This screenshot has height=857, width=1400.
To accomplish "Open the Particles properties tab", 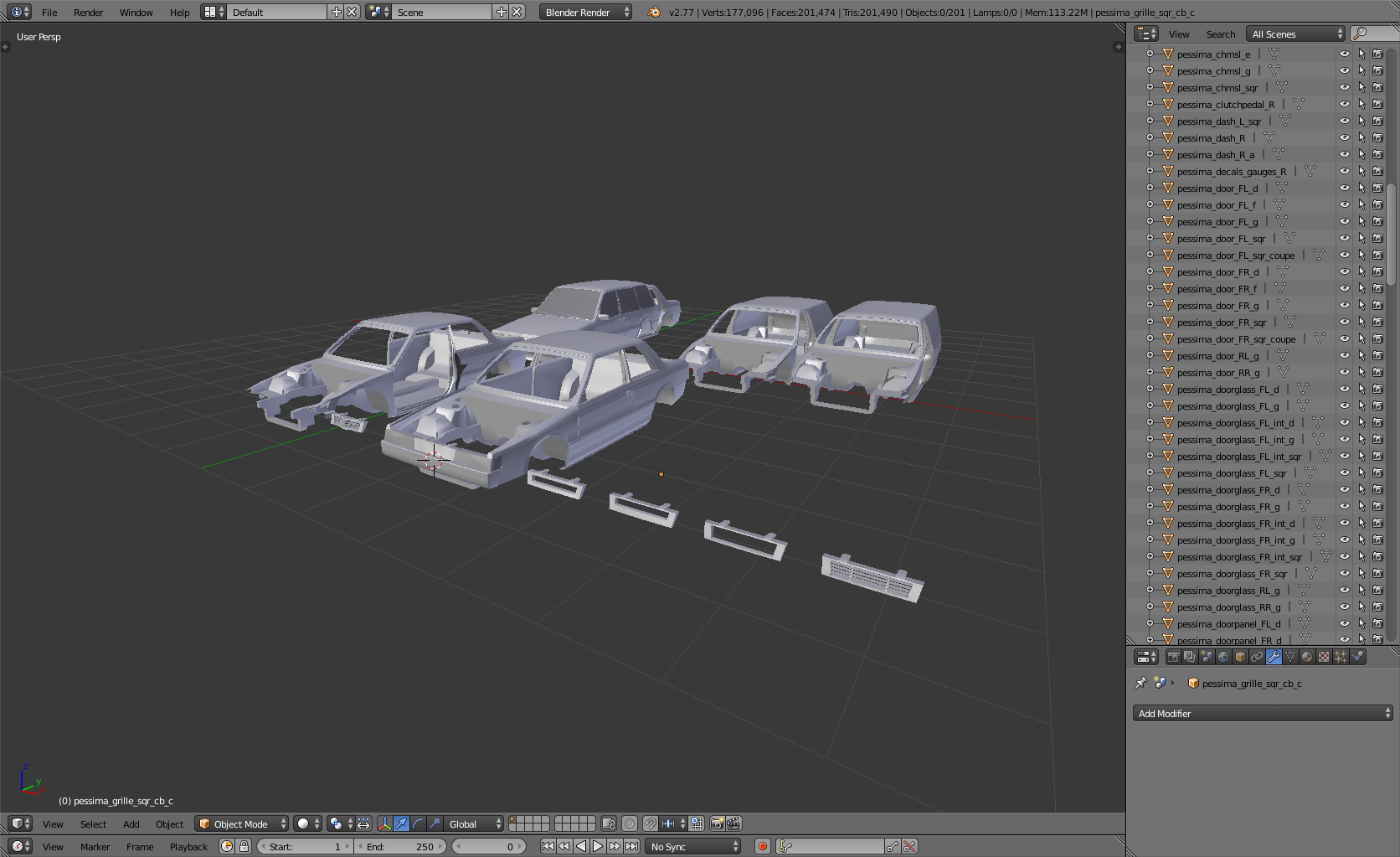I will (x=1341, y=658).
